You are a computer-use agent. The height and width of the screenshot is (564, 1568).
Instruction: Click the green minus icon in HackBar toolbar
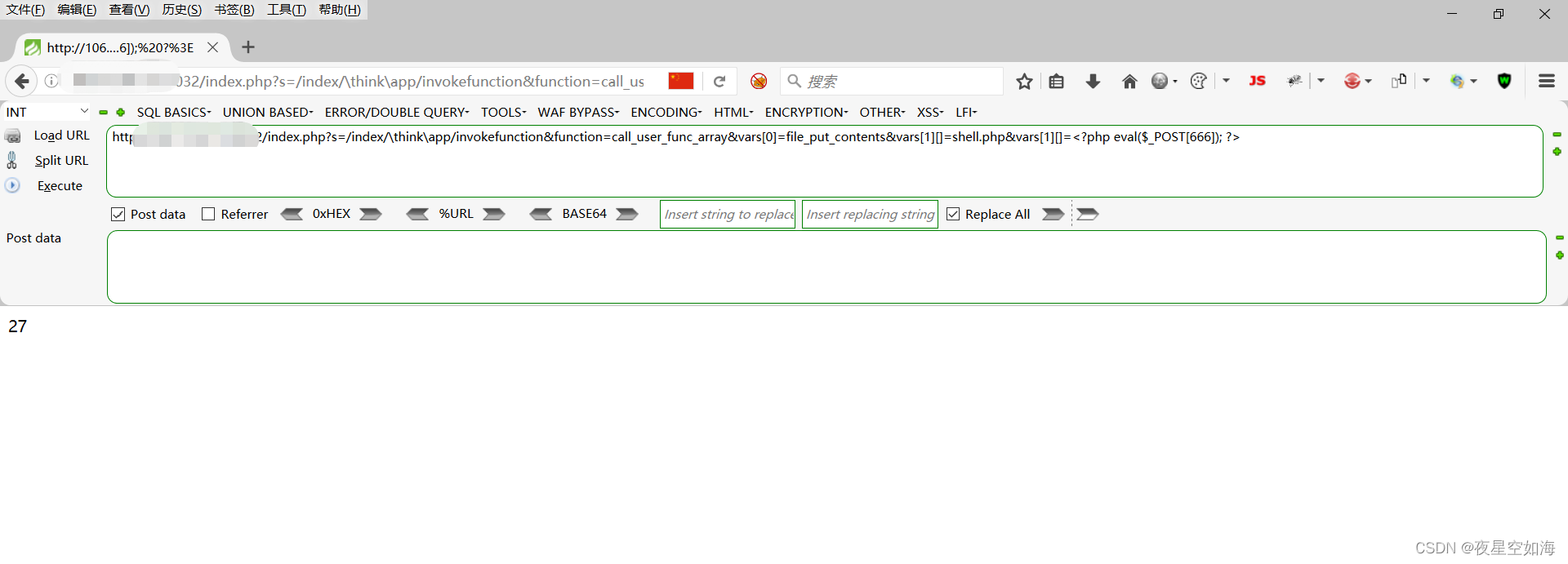point(103,113)
